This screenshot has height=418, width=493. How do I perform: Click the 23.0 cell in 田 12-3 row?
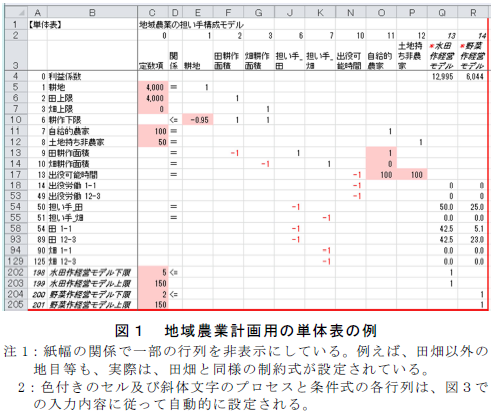[473, 239]
